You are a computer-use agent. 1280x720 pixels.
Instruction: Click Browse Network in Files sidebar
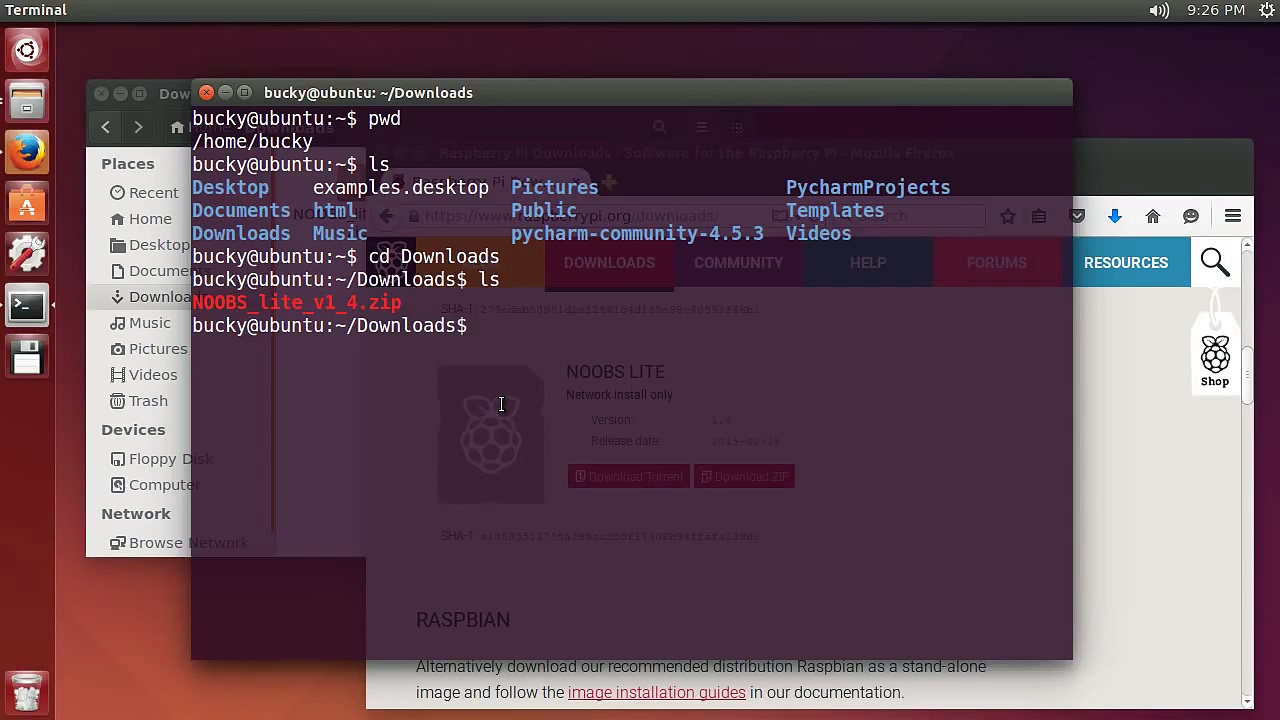click(178, 543)
